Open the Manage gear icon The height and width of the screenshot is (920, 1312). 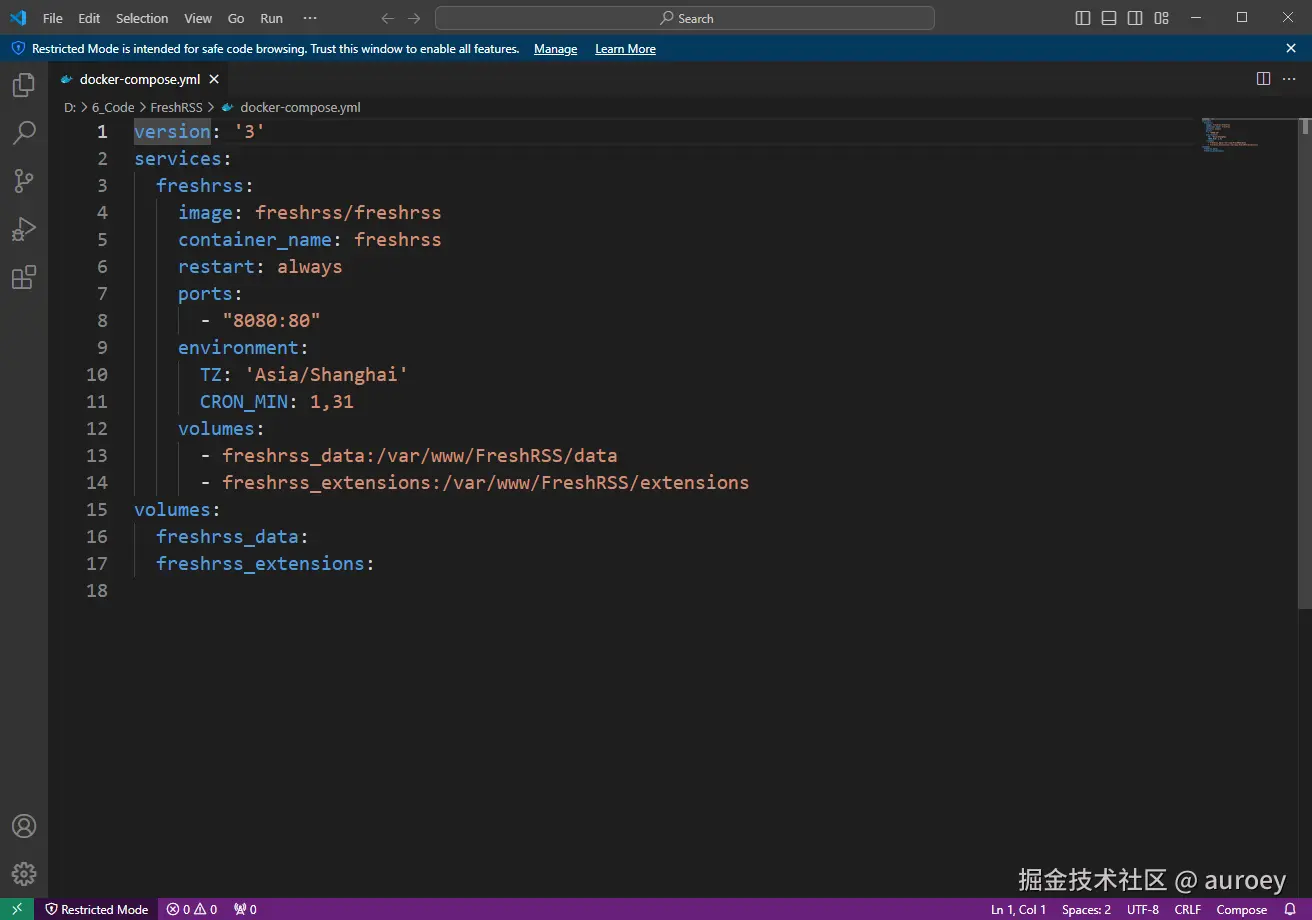tap(24, 874)
